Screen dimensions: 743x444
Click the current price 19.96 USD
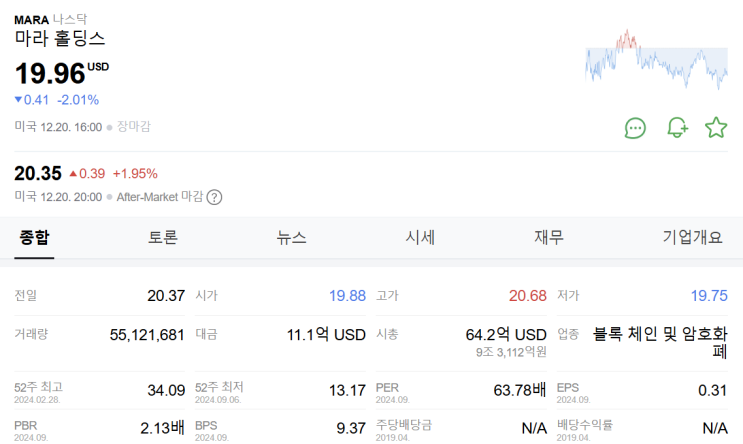(50, 73)
